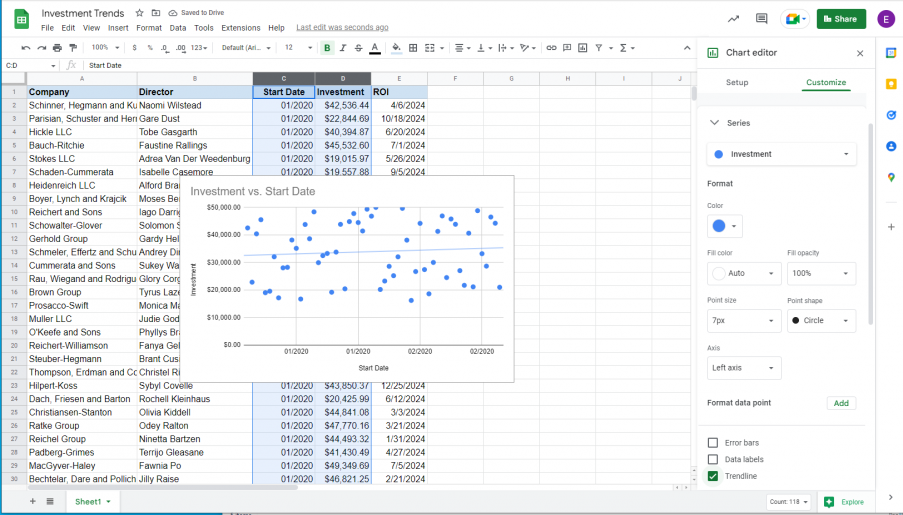Click the Share button
This screenshot has width=903, height=515.
pyautogui.click(x=841, y=19)
